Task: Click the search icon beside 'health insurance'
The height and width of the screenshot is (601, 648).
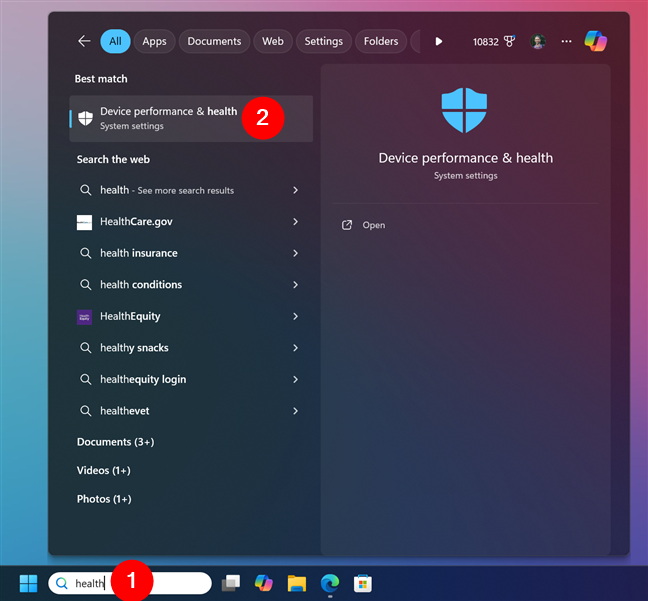Action: pos(86,253)
